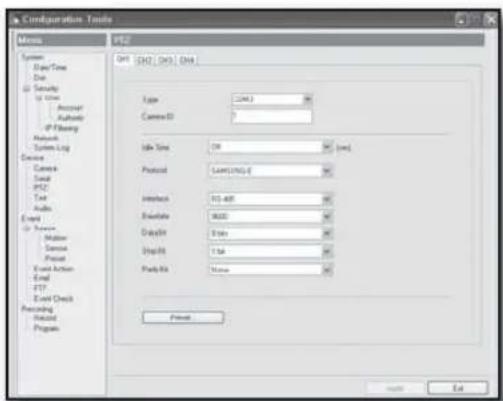Open the Type dropdown
503x401 pixels.
point(271,99)
